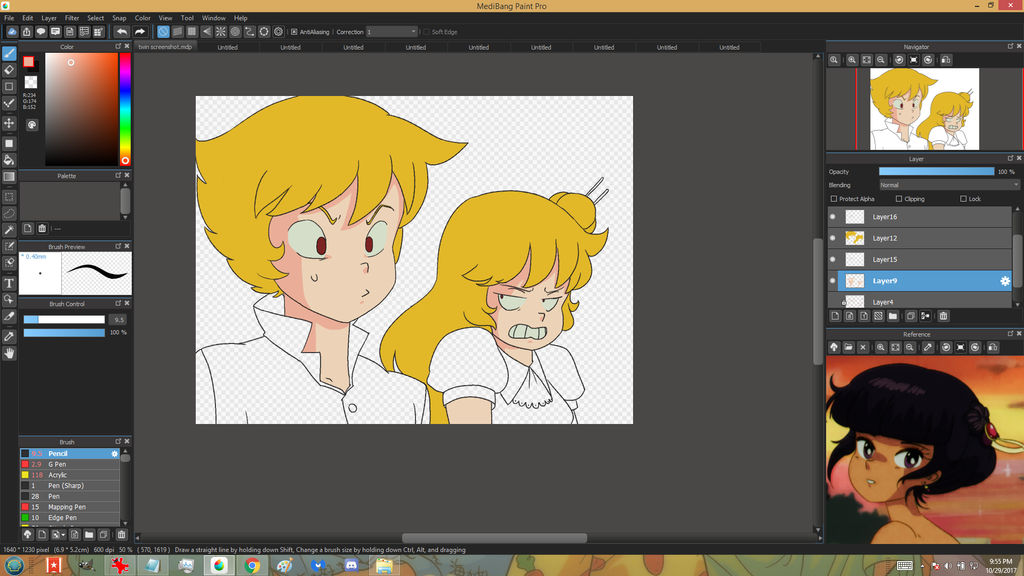
Task: Pick color eyedropper in Reference panel
Action: pos(928,347)
